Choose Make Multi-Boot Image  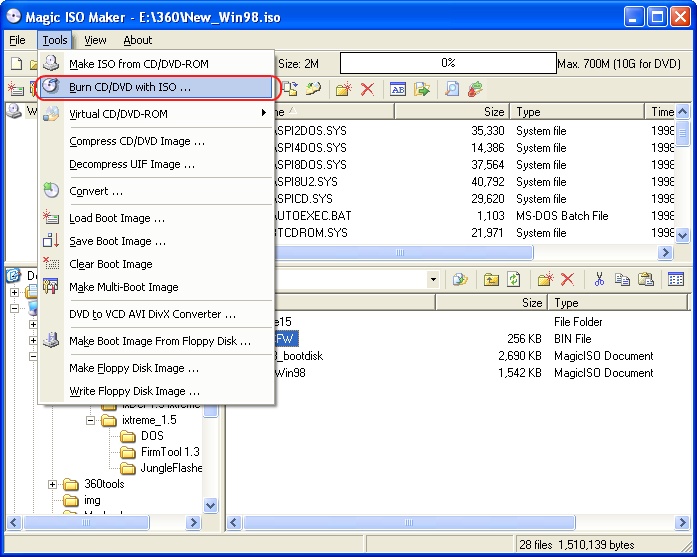pyautogui.click(x=156, y=287)
